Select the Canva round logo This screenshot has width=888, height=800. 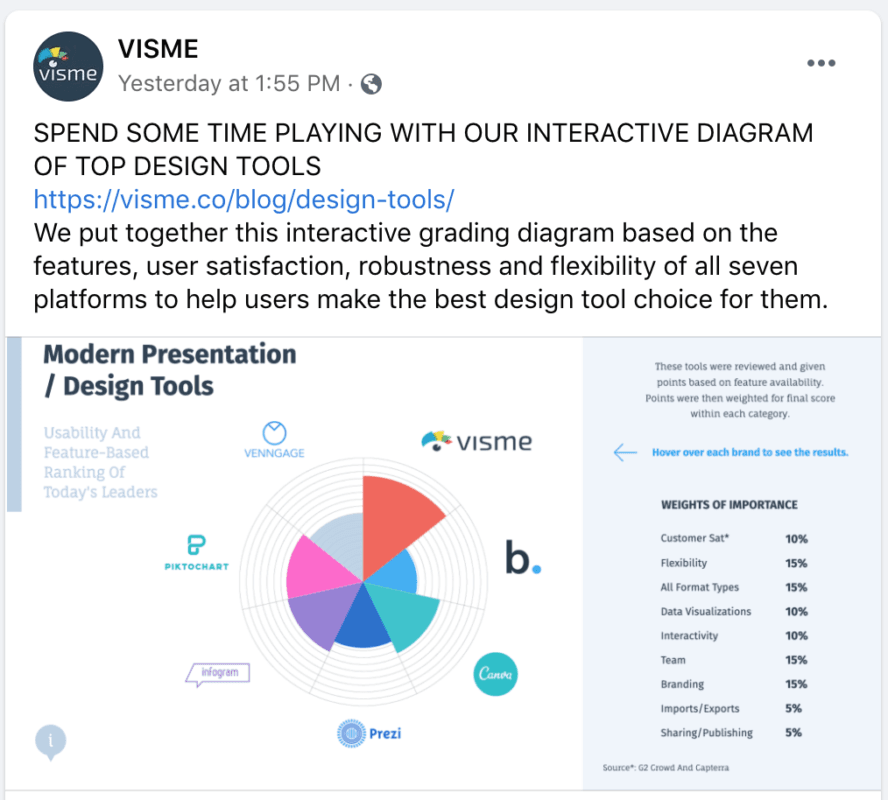click(x=495, y=675)
